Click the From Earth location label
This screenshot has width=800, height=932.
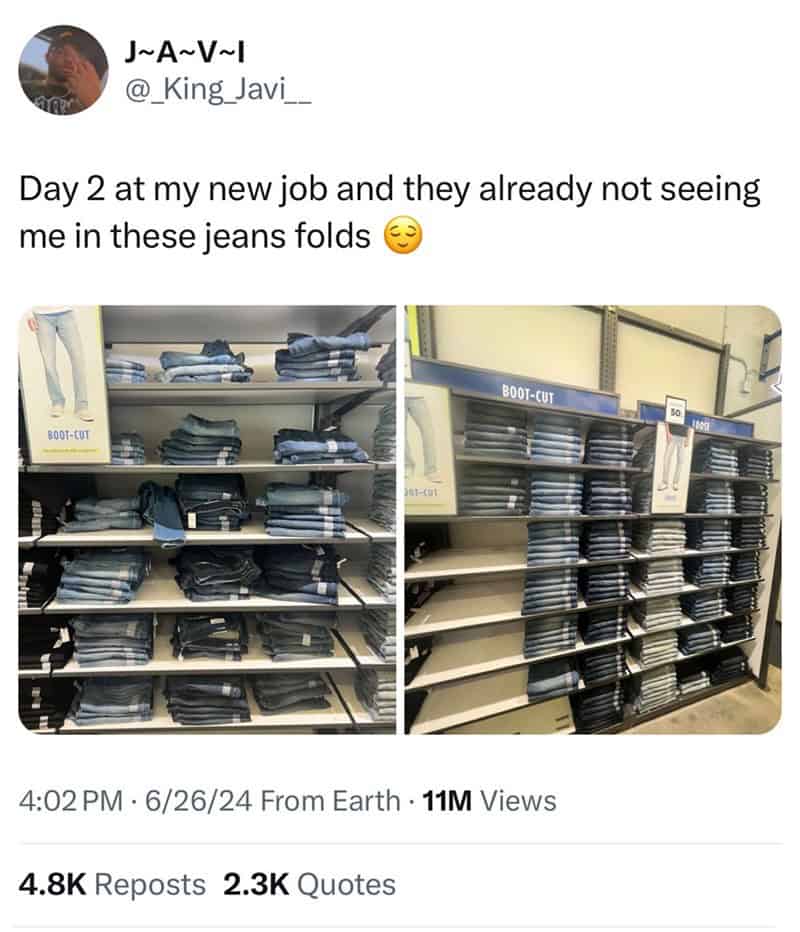[330, 801]
